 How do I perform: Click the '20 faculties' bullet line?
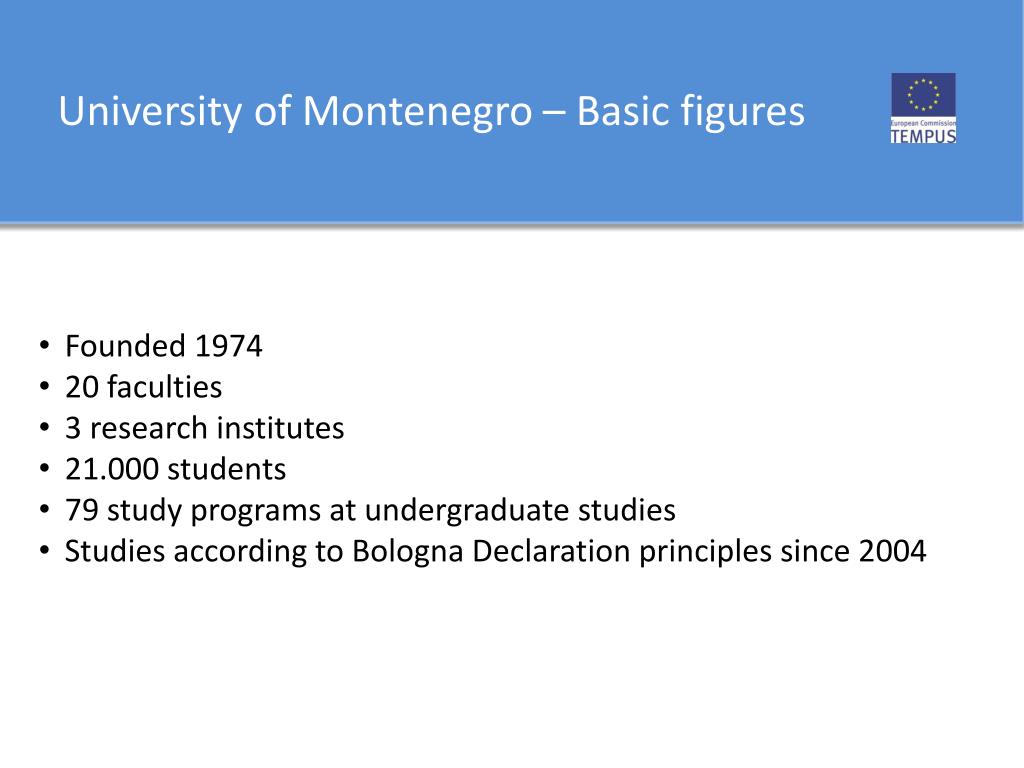144,387
